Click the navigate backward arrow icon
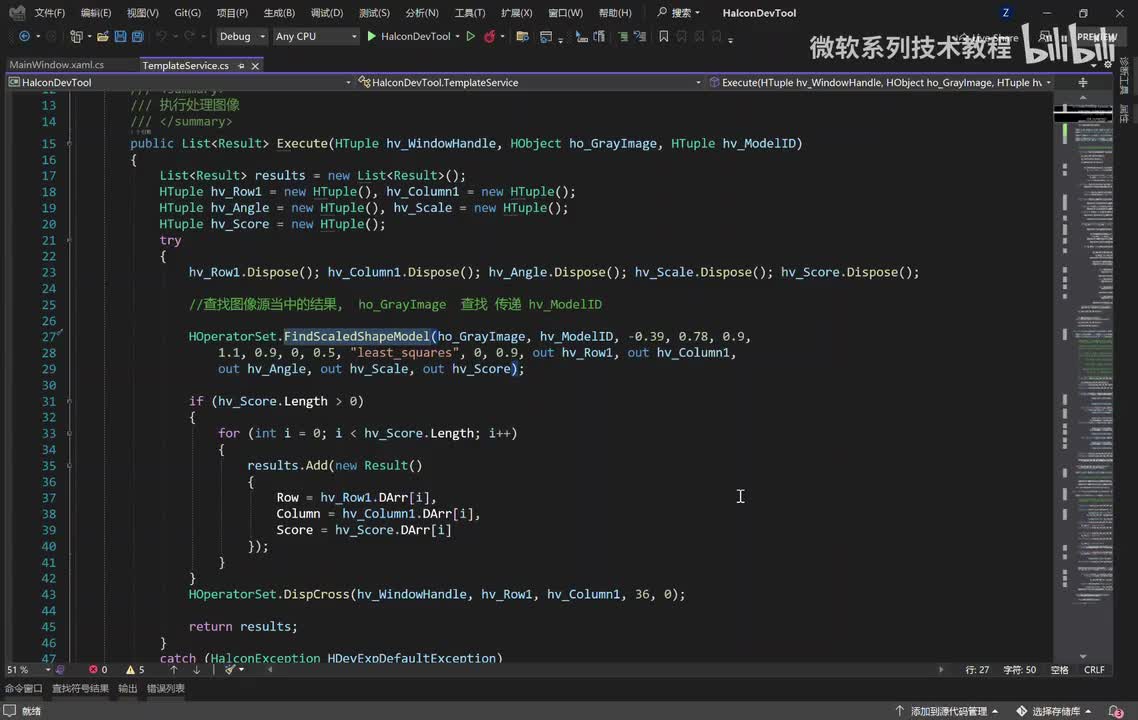 (24, 36)
